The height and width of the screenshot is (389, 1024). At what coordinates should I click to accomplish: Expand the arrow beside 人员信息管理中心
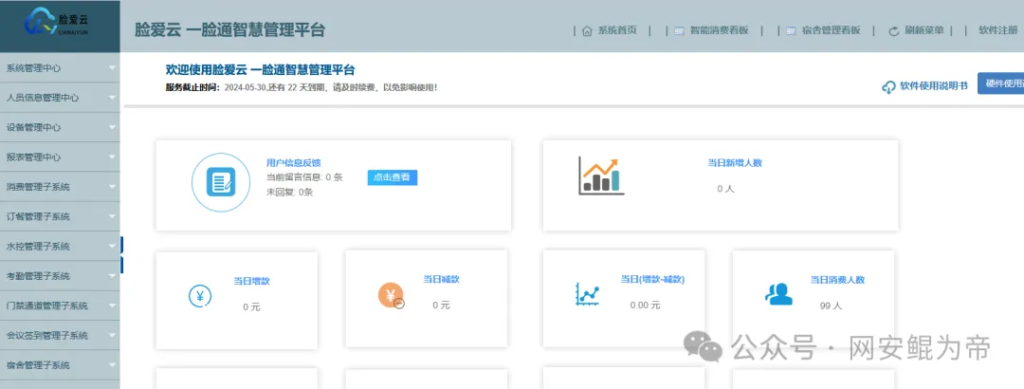pos(112,97)
